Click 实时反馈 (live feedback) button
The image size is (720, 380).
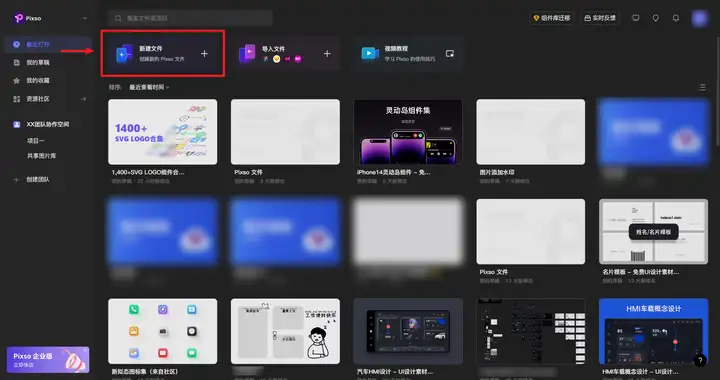600,18
